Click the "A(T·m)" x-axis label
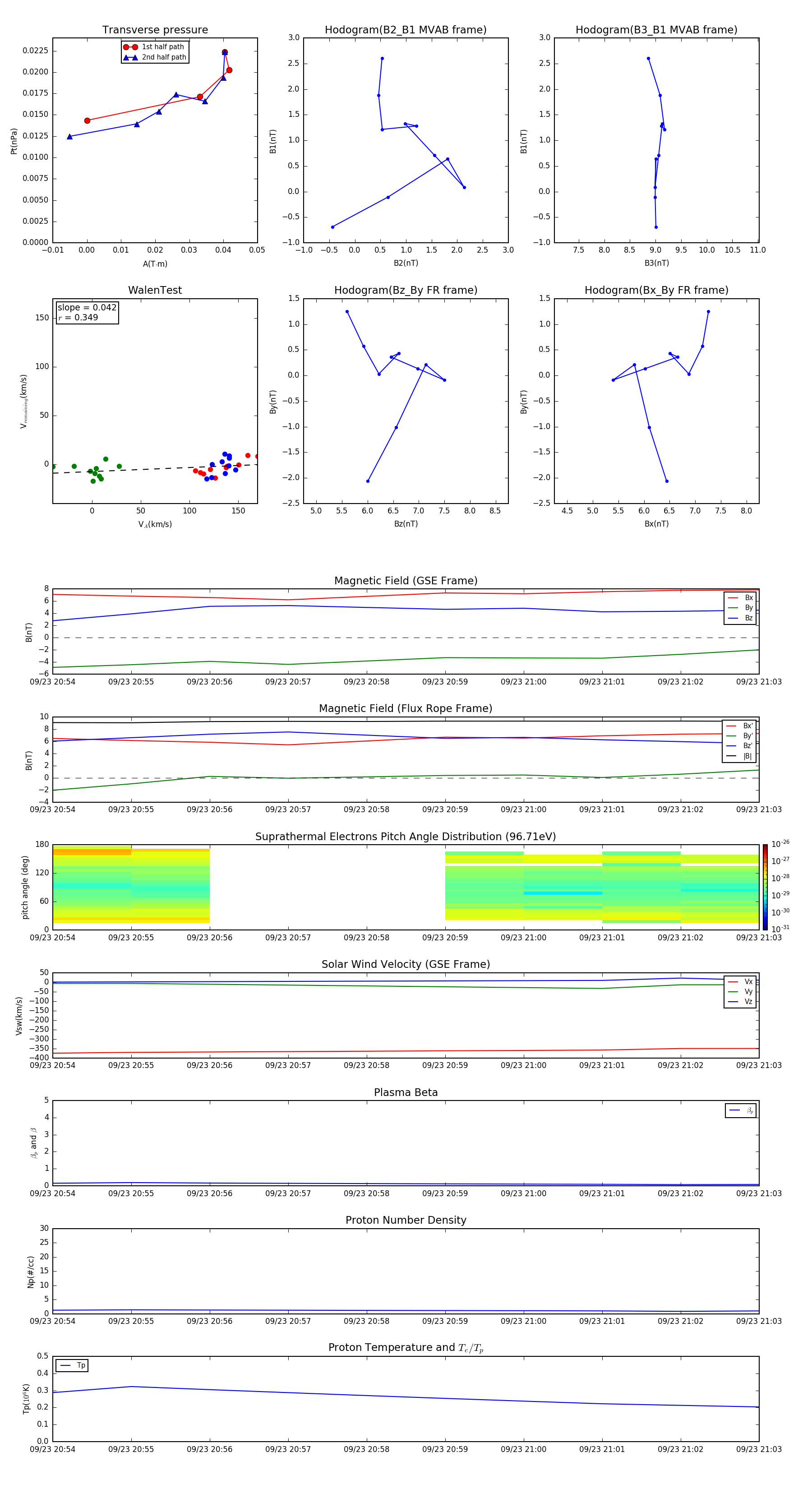The height and width of the screenshot is (1489, 812). (155, 264)
